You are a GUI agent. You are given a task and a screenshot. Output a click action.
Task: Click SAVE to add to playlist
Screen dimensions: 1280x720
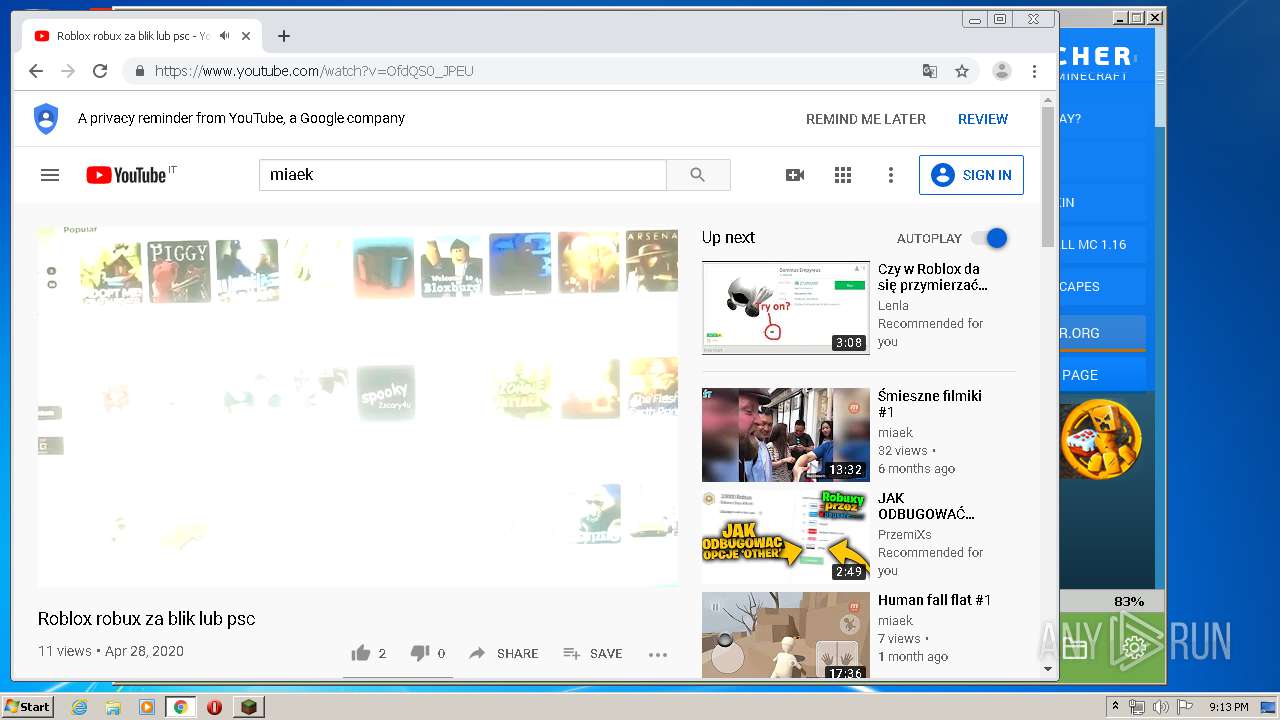tap(593, 653)
